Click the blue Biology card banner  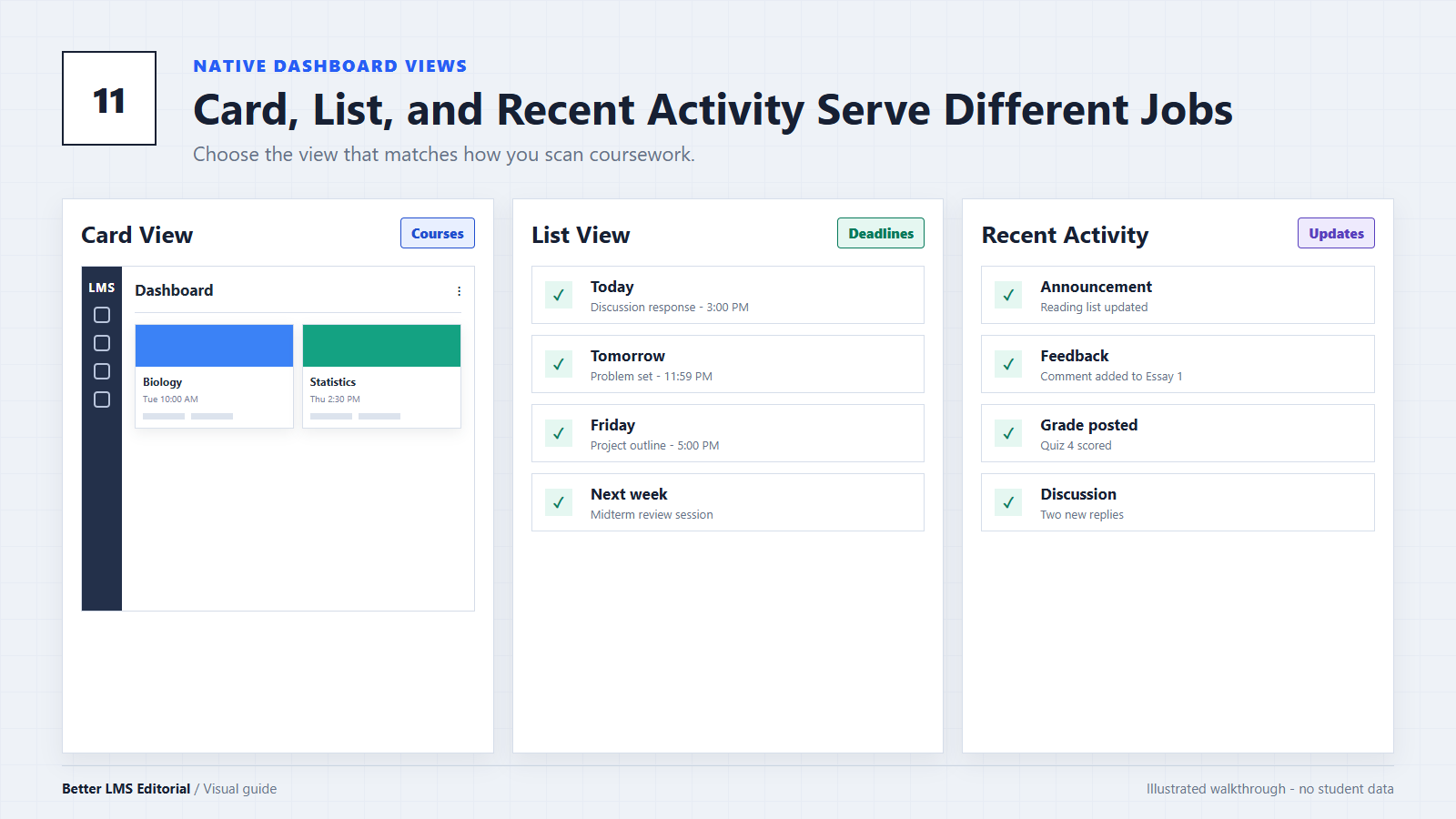click(214, 346)
